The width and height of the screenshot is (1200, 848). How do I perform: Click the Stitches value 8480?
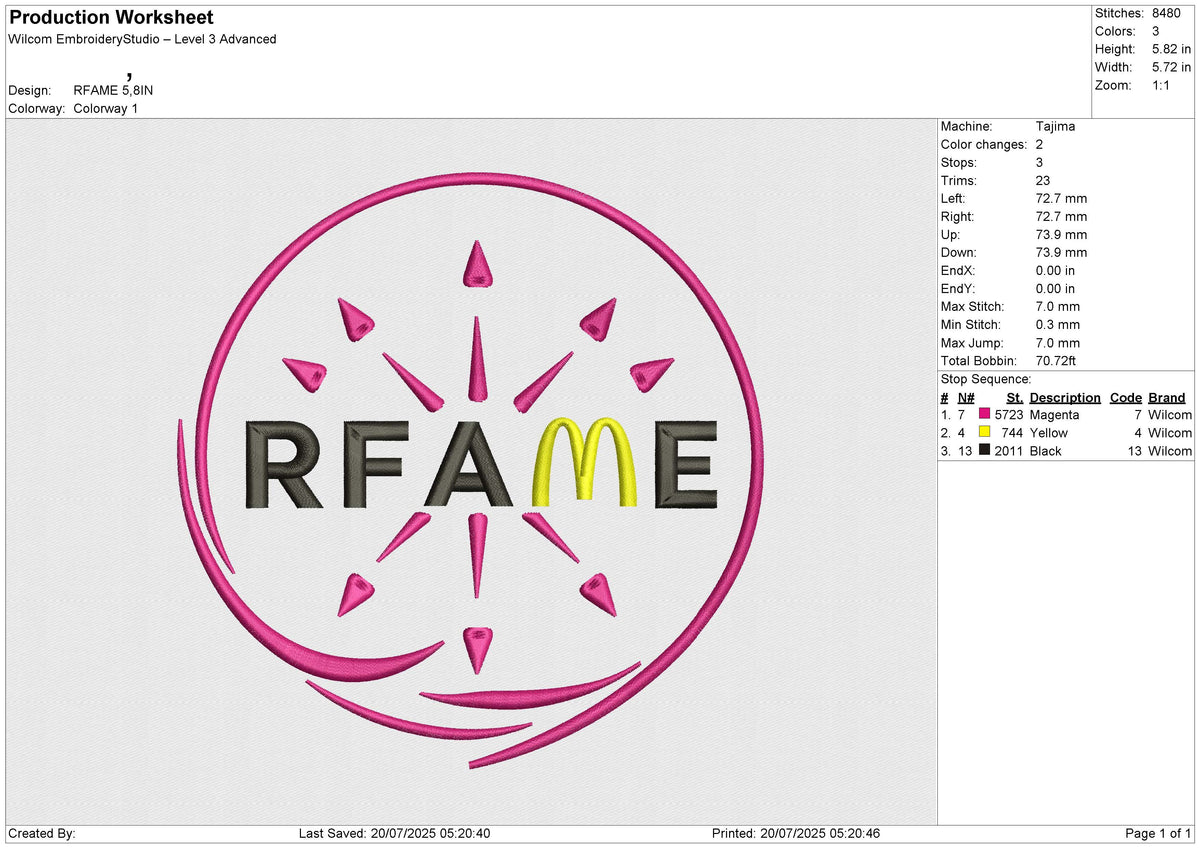[x=1166, y=13]
